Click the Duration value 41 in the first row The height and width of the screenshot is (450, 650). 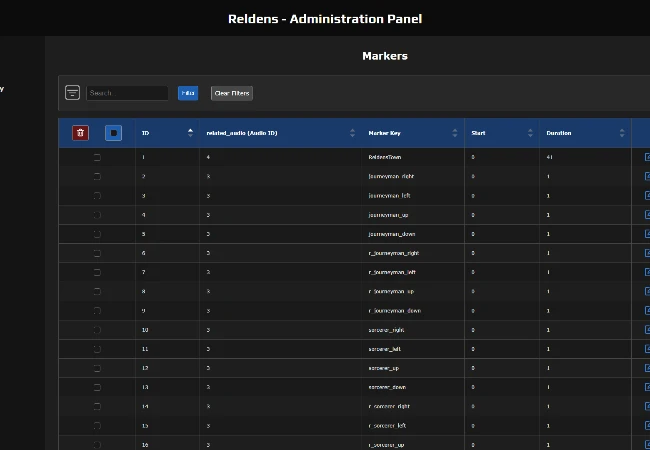click(x=549, y=157)
